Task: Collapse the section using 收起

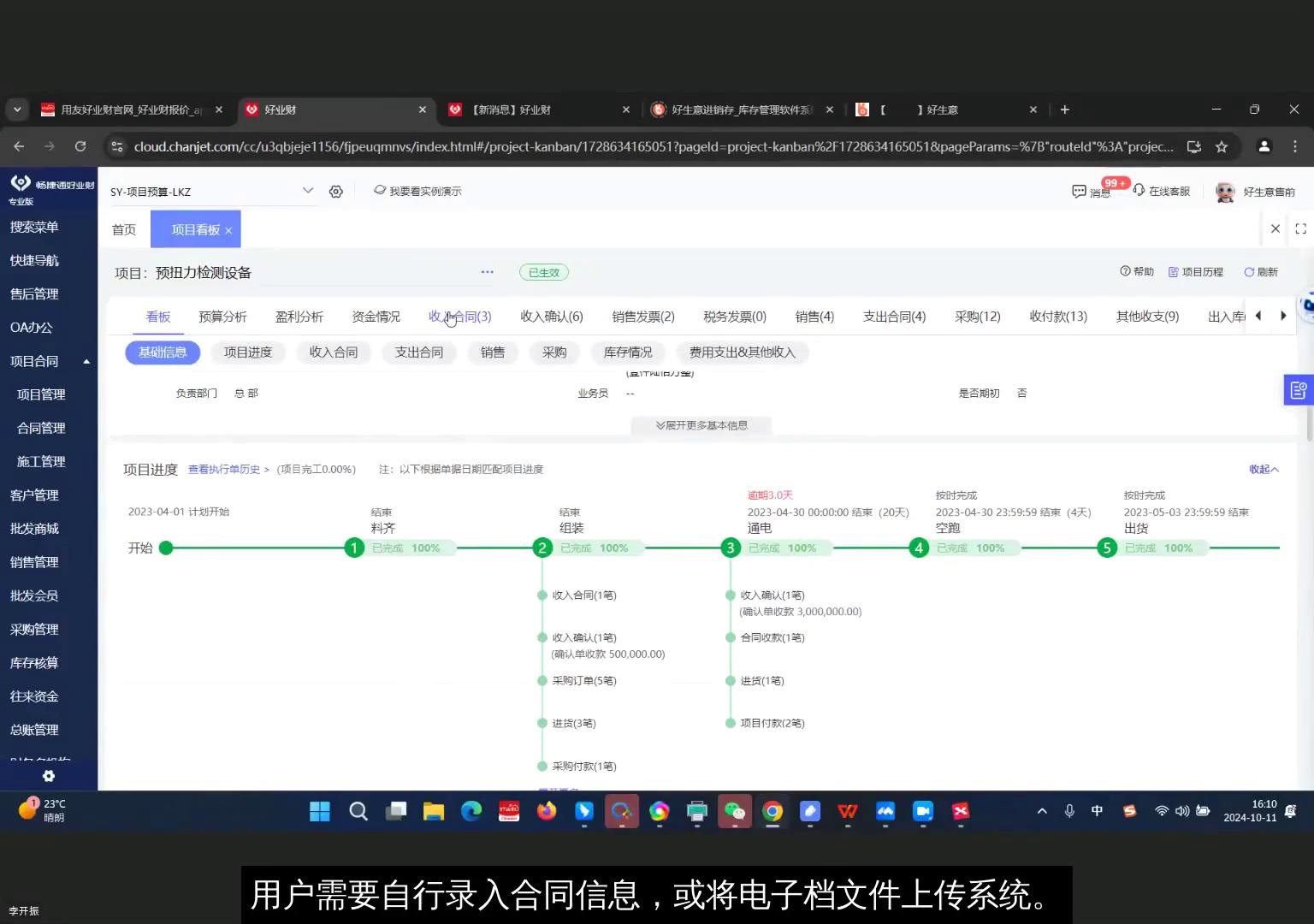Action: 1264,469
